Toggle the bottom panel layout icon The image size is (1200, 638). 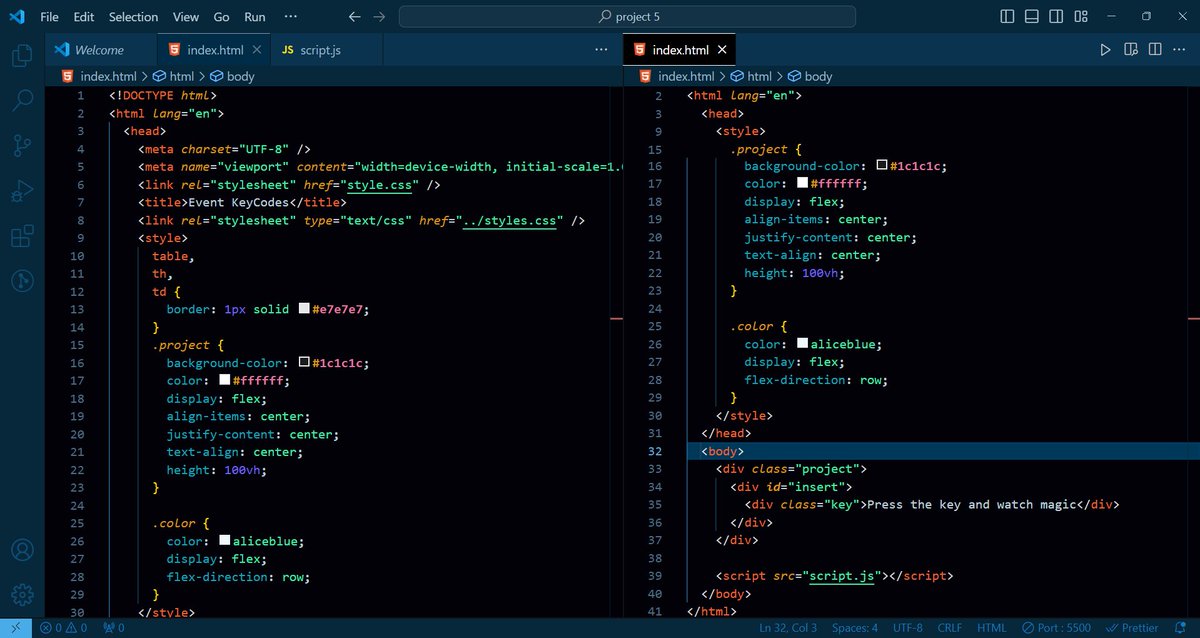click(x=1031, y=17)
